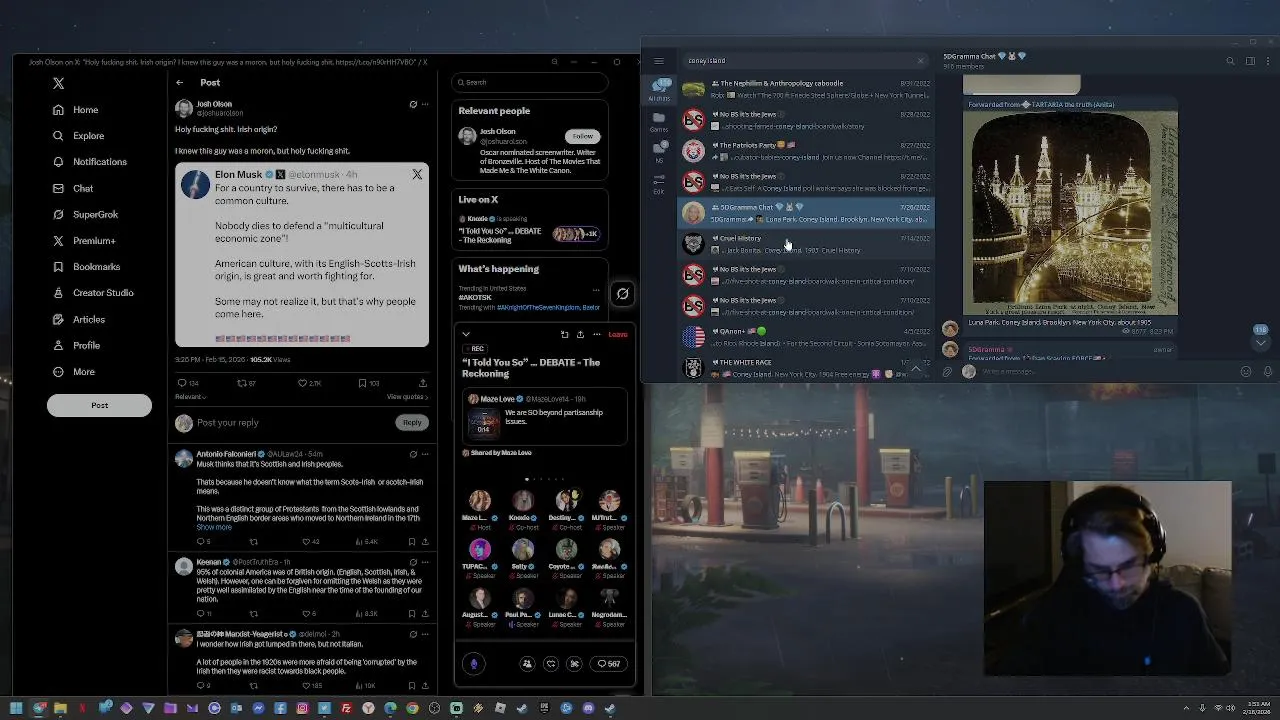
Task: Open Telegram chat more options menu
Action: tap(1267, 61)
